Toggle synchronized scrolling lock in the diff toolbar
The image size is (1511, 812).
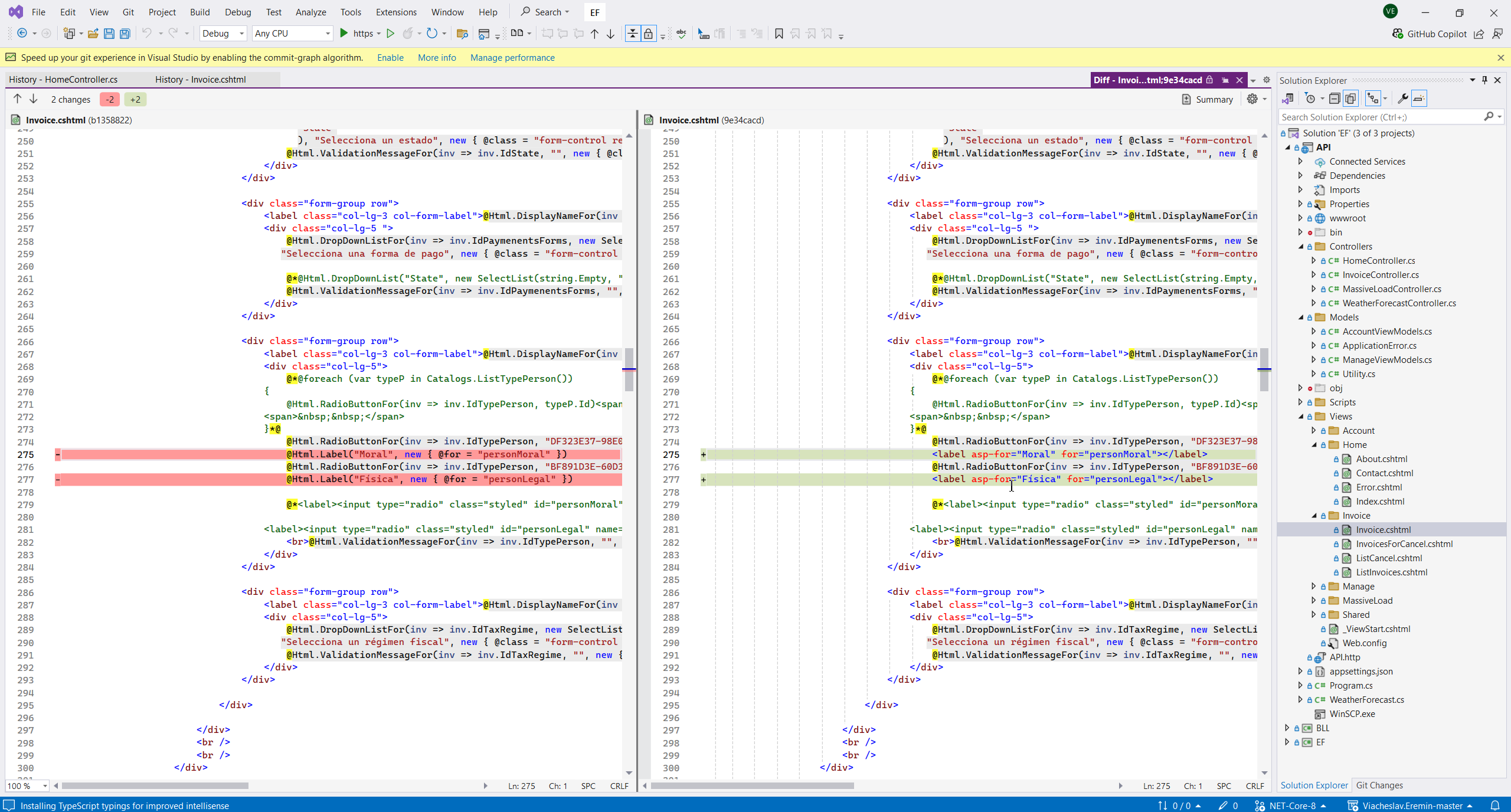(x=648, y=34)
